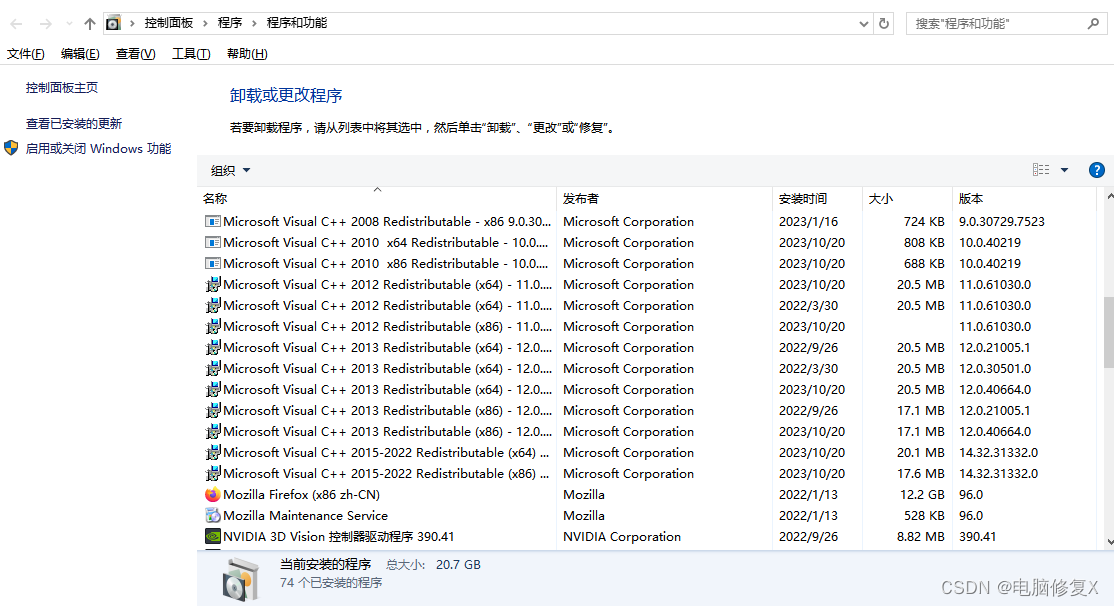Open the 文件(F) menu
Screen dimensions: 1114x606
pyautogui.click(x=26, y=54)
